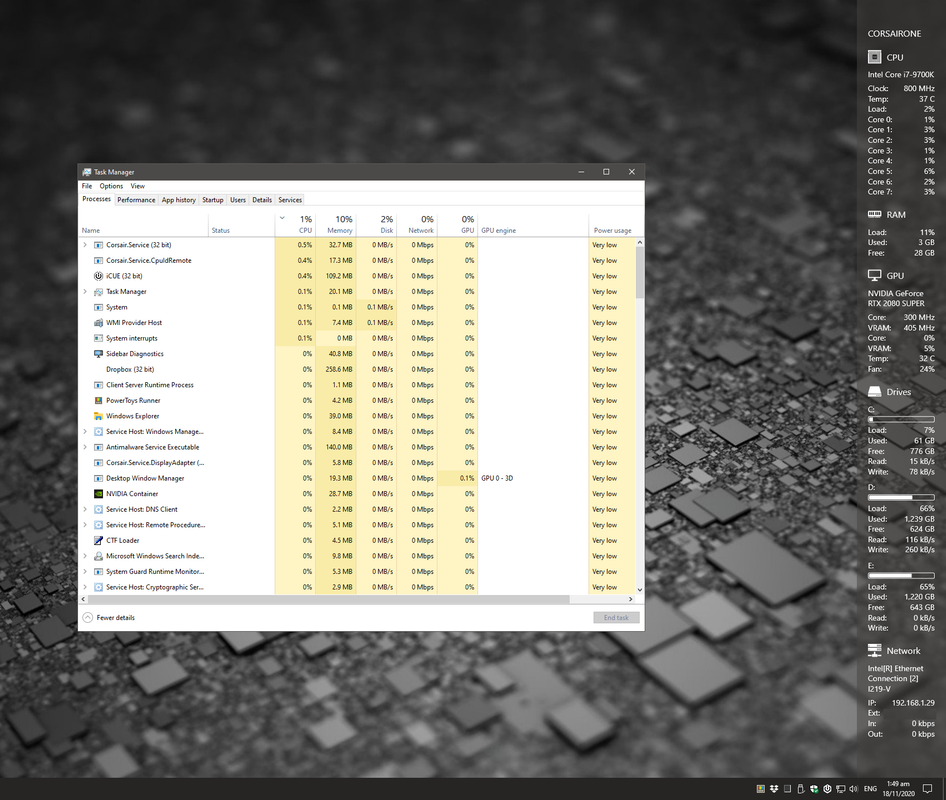Sort by the Name column header

pyautogui.click(x=144, y=224)
